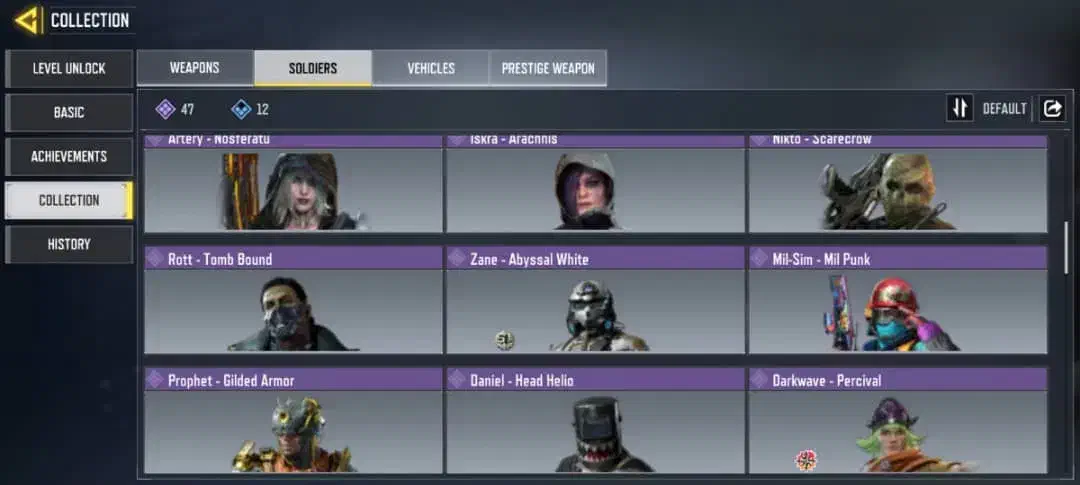The image size is (1080, 485).
Task: Click rarity diamond on Daniel - Head Helio
Action: pyautogui.click(x=457, y=380)
